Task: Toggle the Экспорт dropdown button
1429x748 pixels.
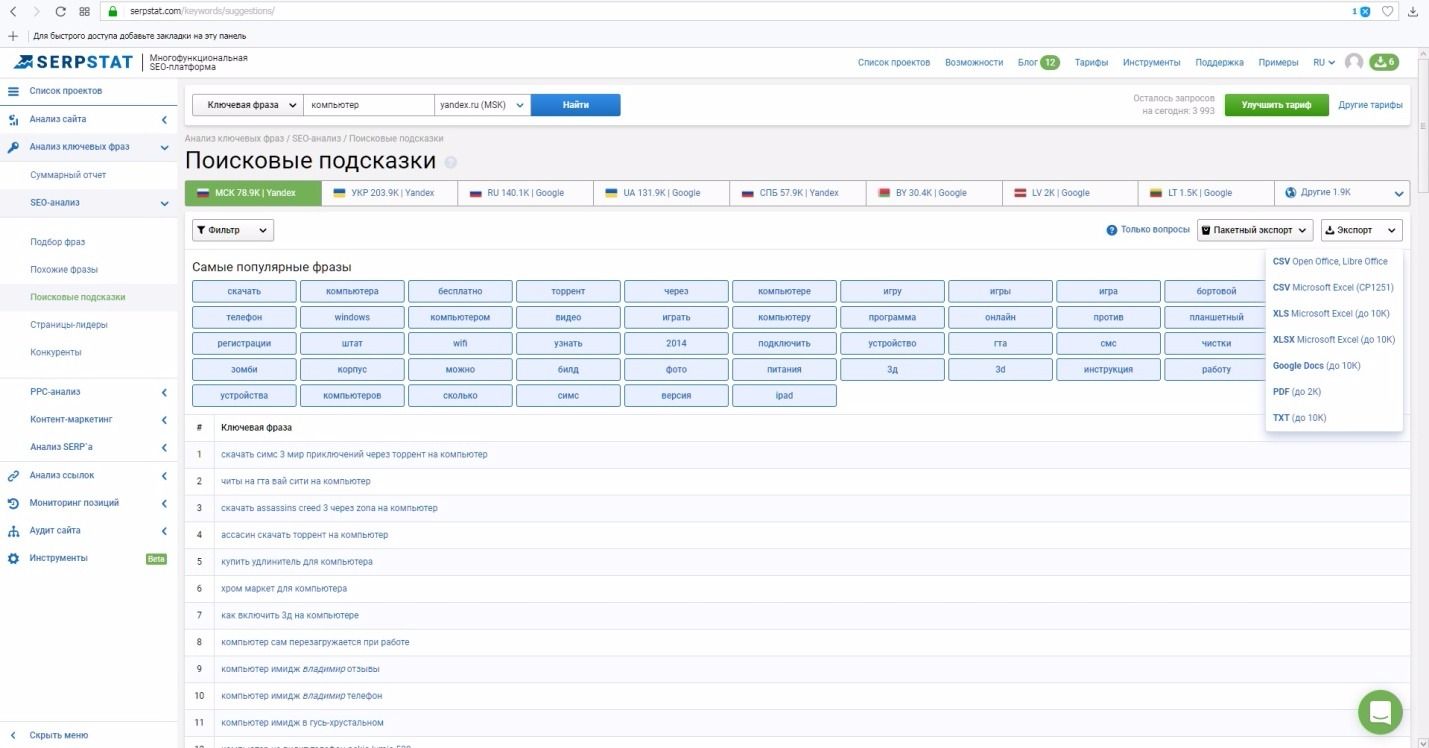Action: tap(1361, 230)
